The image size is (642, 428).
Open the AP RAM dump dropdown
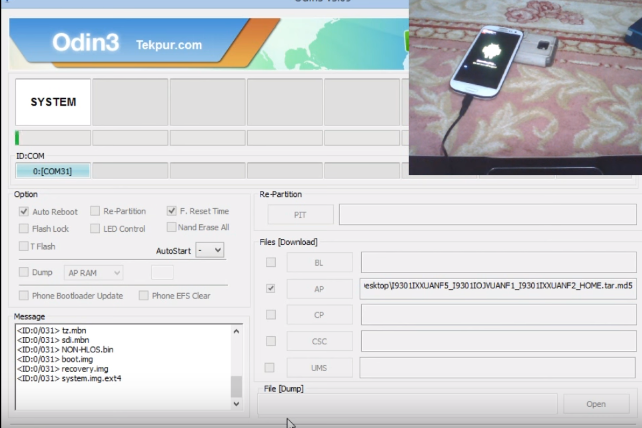pyautogui.click(x=93, y=273)
